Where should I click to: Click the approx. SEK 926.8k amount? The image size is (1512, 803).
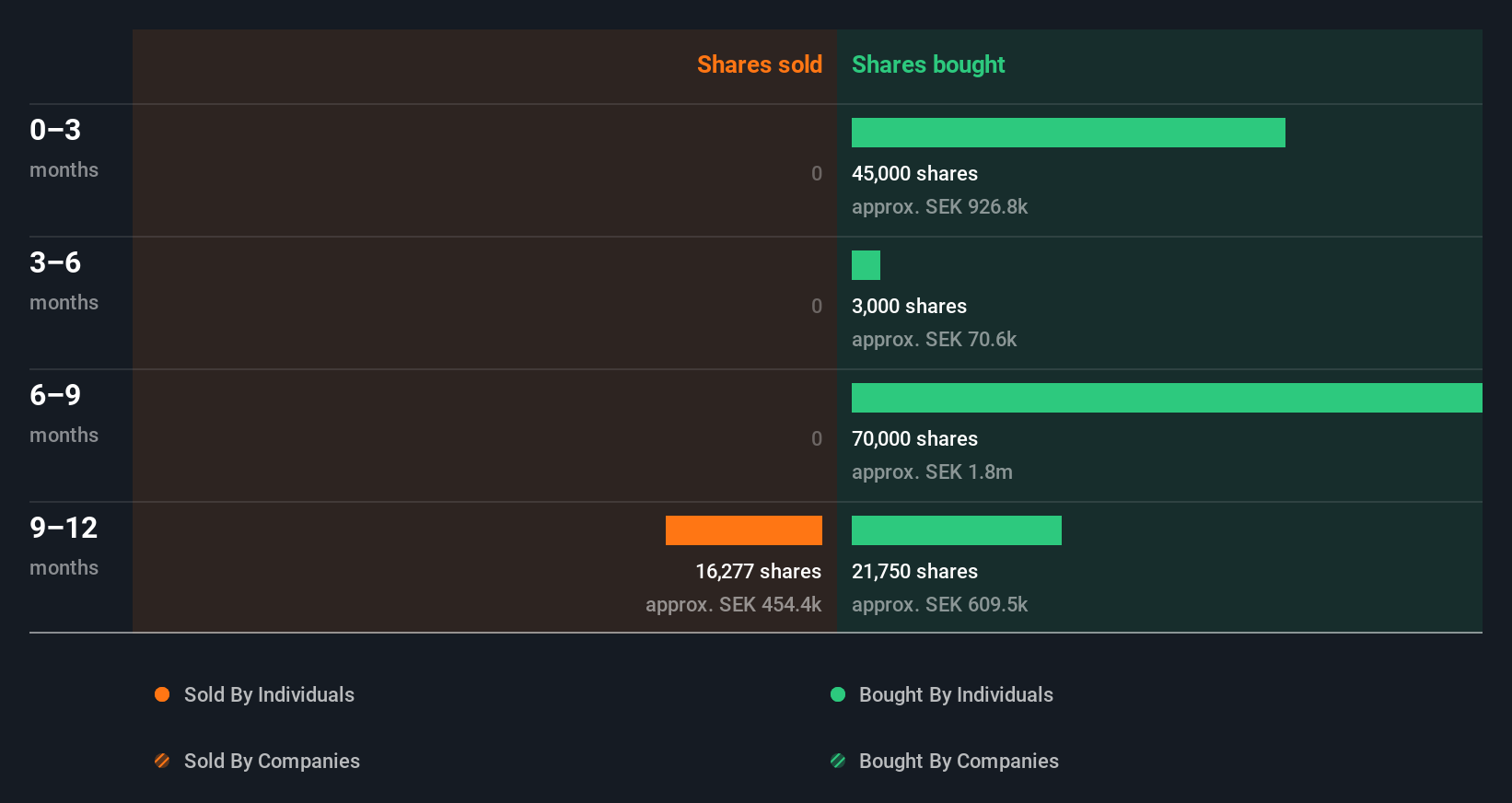point(939,206)
